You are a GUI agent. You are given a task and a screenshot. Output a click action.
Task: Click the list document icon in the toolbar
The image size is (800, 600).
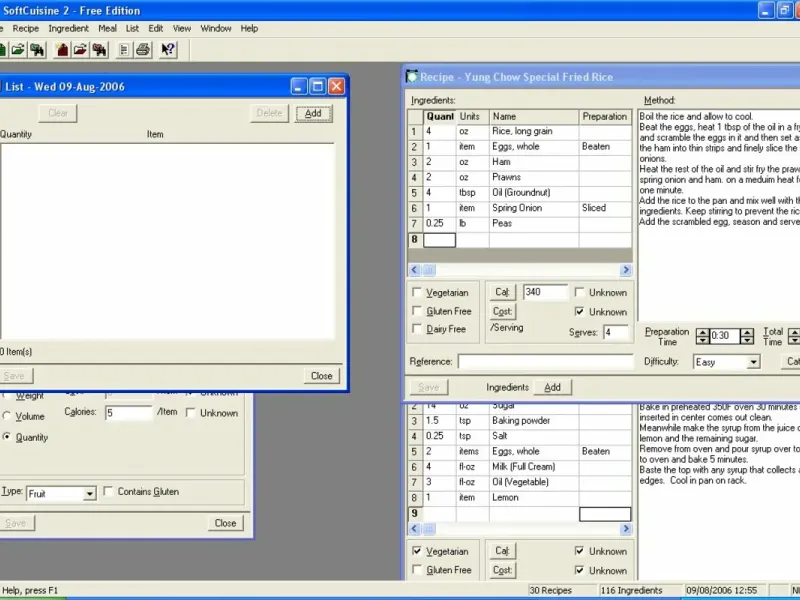125,49
